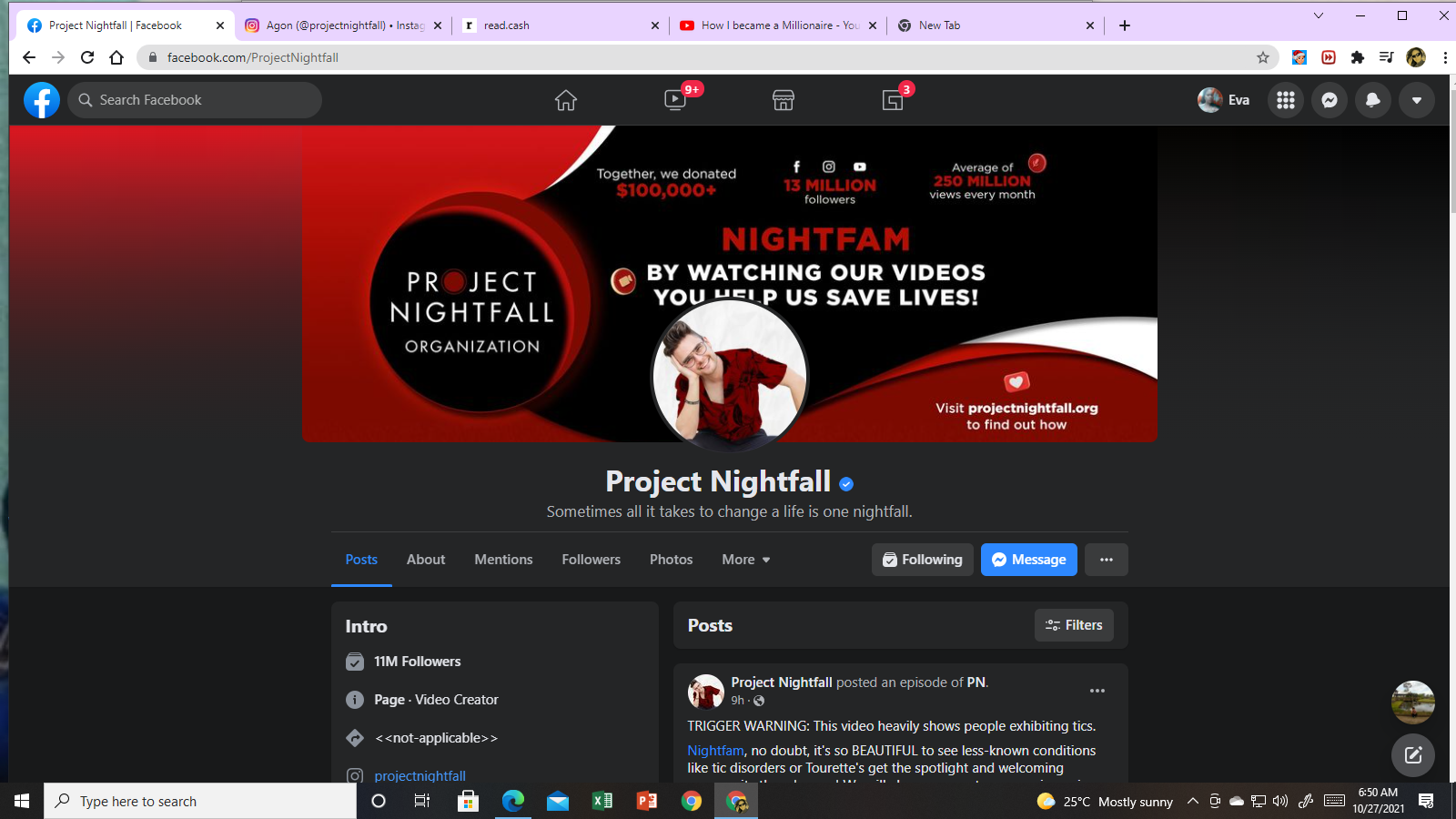
Task: Toggle the Following button
Action: pos(923,560)
